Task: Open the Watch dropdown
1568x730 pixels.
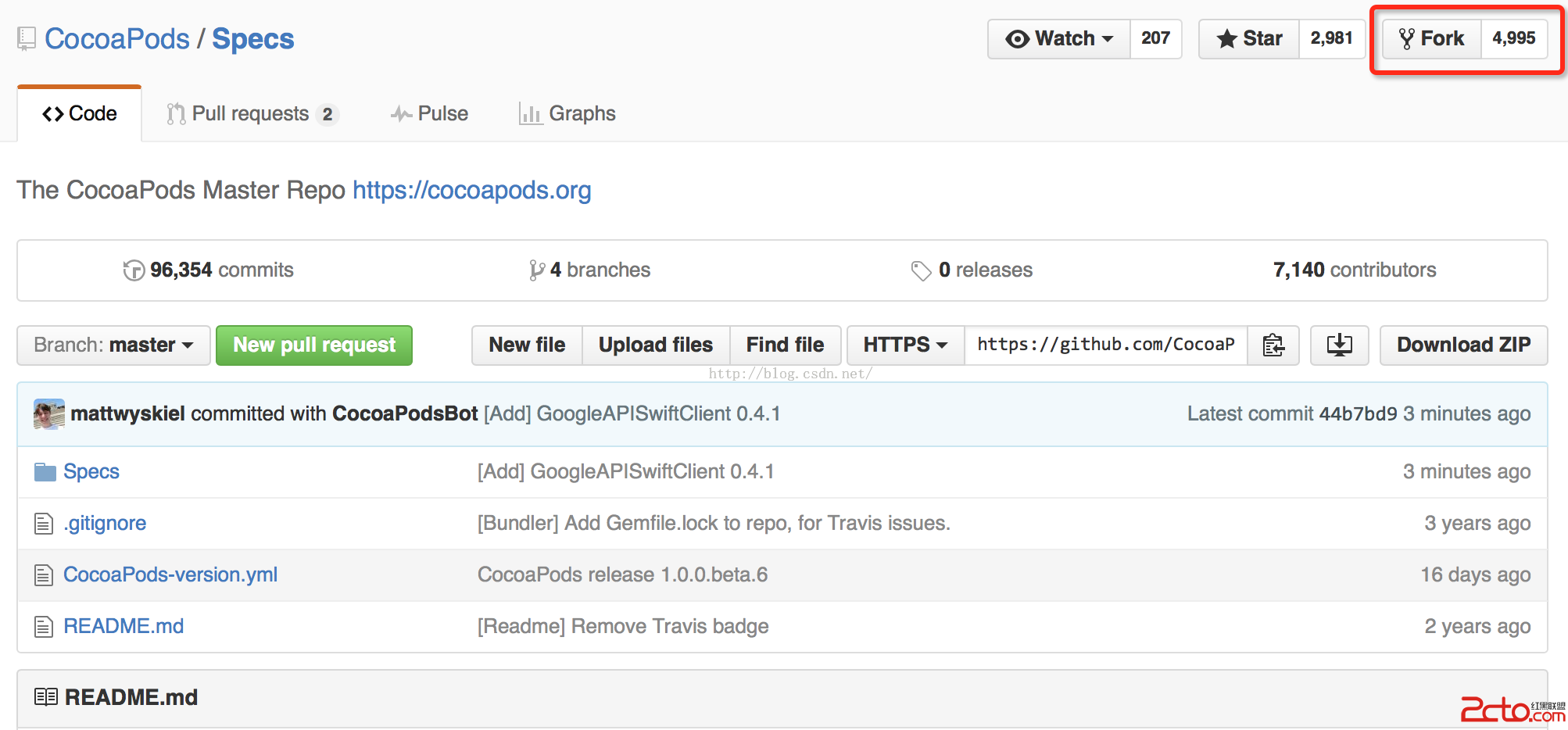Action: click(x=1059, y=38)
